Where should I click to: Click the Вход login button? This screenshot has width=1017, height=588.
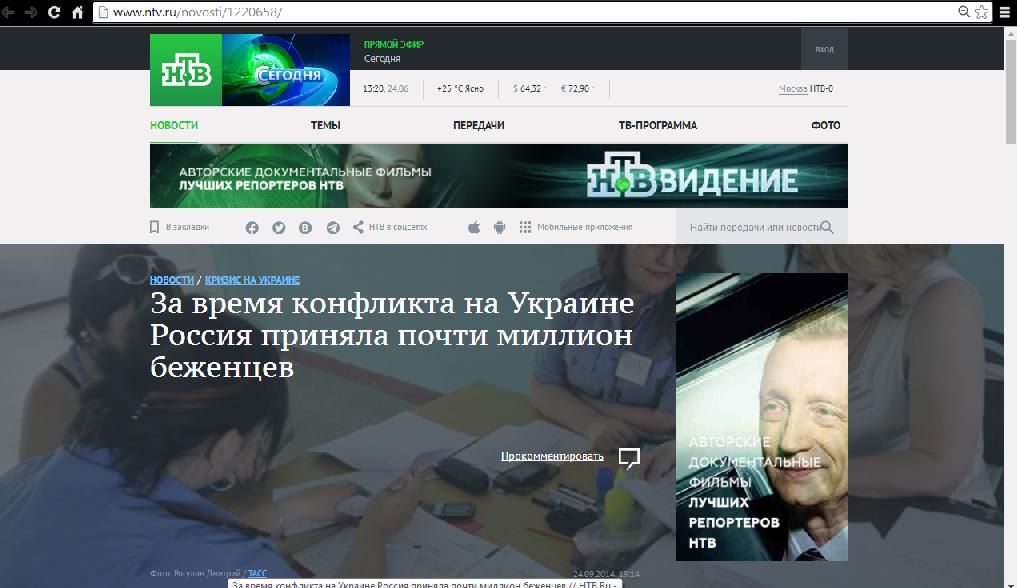point(824,49)
